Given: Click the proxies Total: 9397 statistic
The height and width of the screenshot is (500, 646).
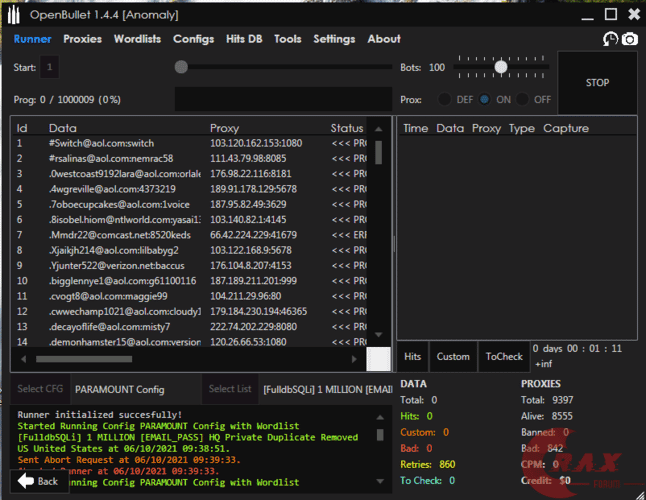Looking at the screenshot, I should (547, 400).
